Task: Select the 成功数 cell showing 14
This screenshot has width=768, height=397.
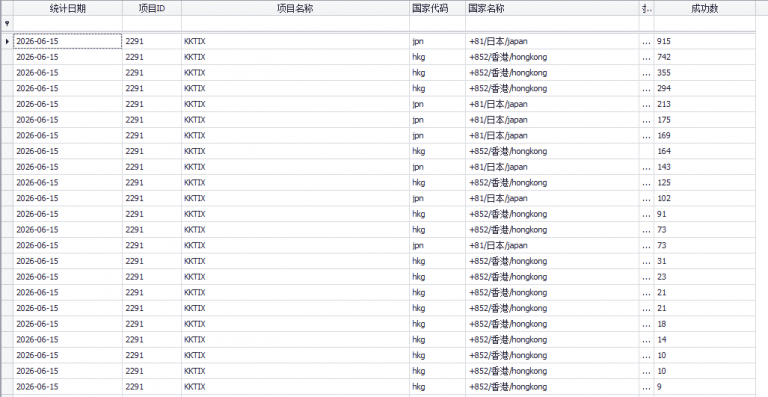Action: click(x=704, y=339)
